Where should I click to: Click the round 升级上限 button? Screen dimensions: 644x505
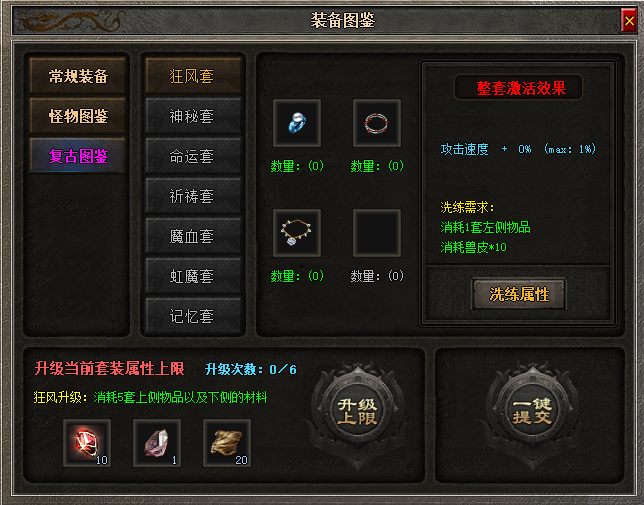358,411
